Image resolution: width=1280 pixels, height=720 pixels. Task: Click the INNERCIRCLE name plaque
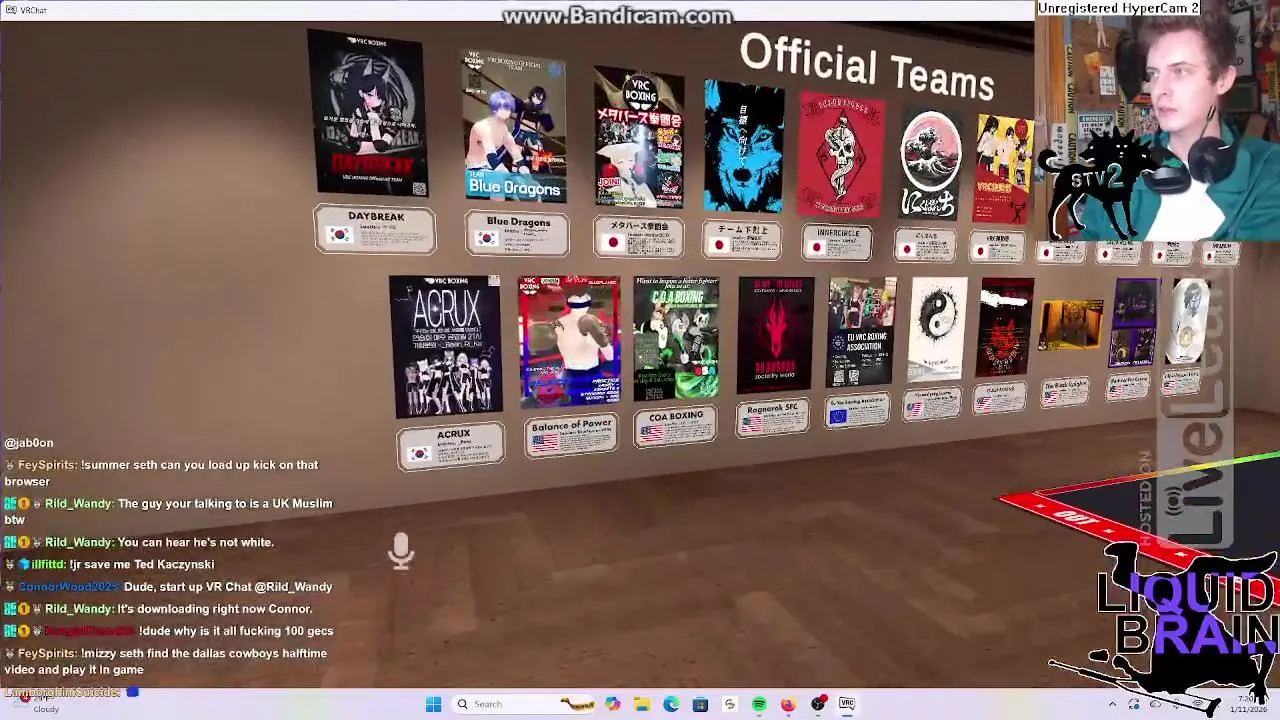837,242
